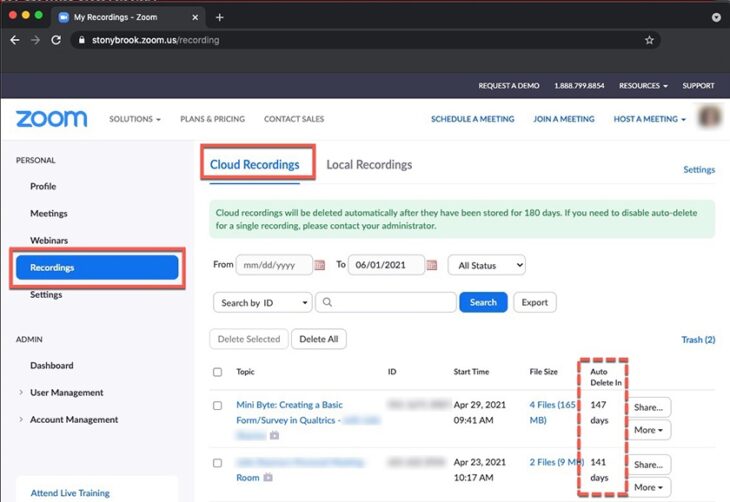Click the Zoom logo

coord(52,119)
